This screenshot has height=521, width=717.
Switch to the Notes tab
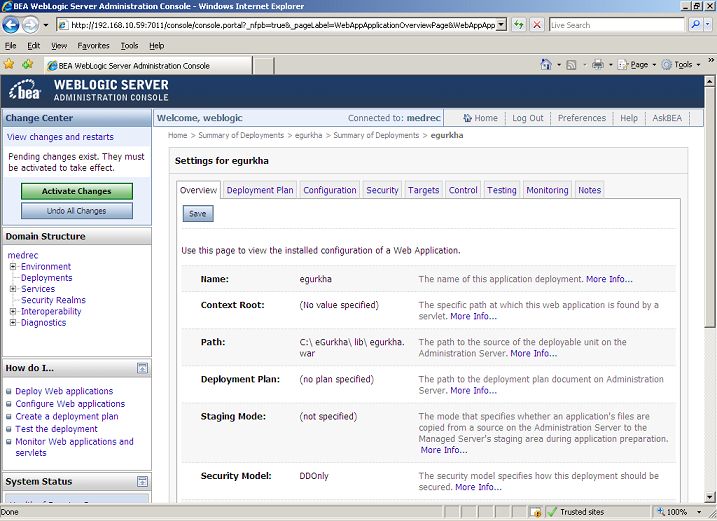coord(589,190)
